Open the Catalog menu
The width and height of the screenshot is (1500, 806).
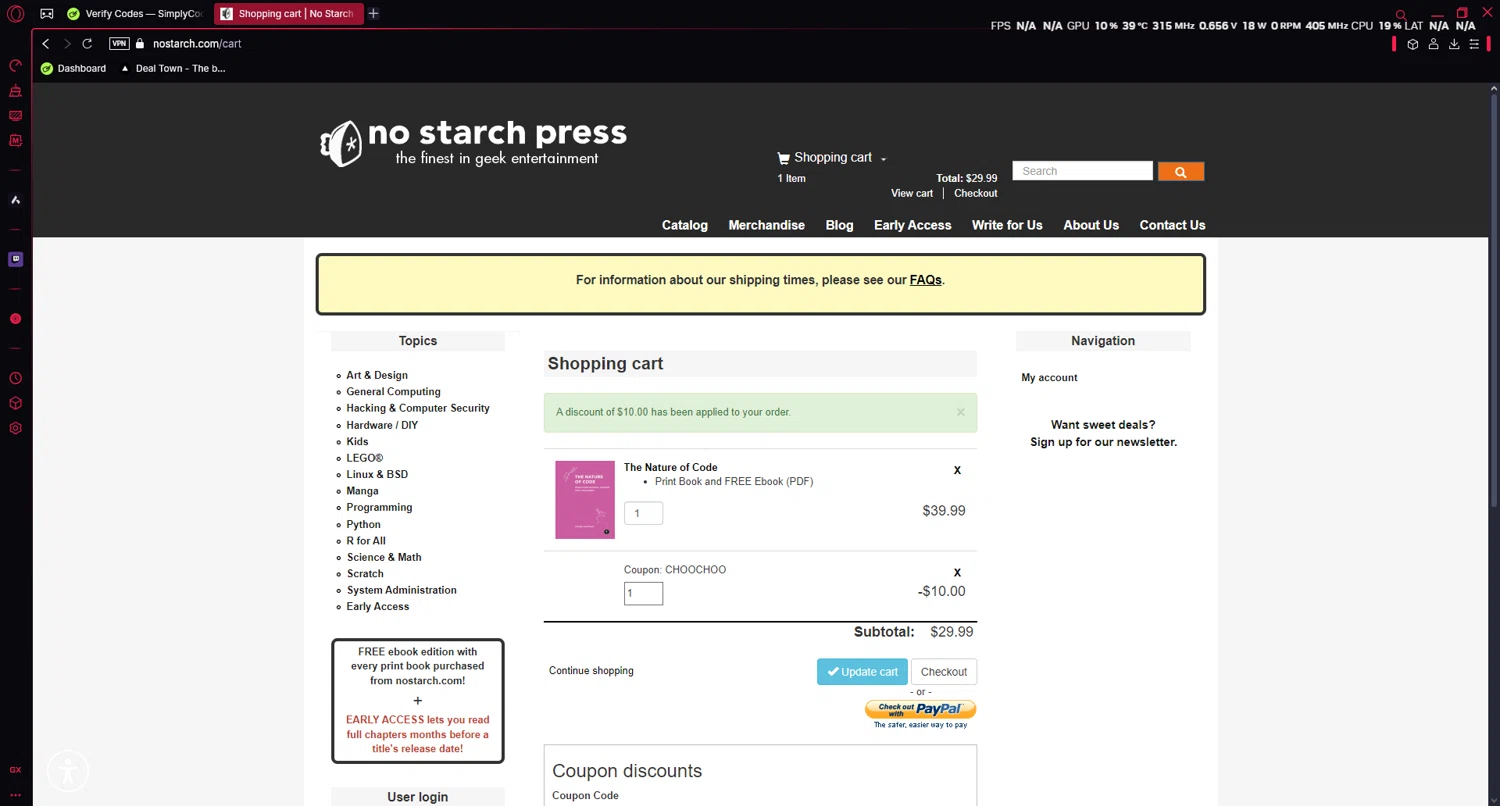pyautogui.click(x=685, y=225)
